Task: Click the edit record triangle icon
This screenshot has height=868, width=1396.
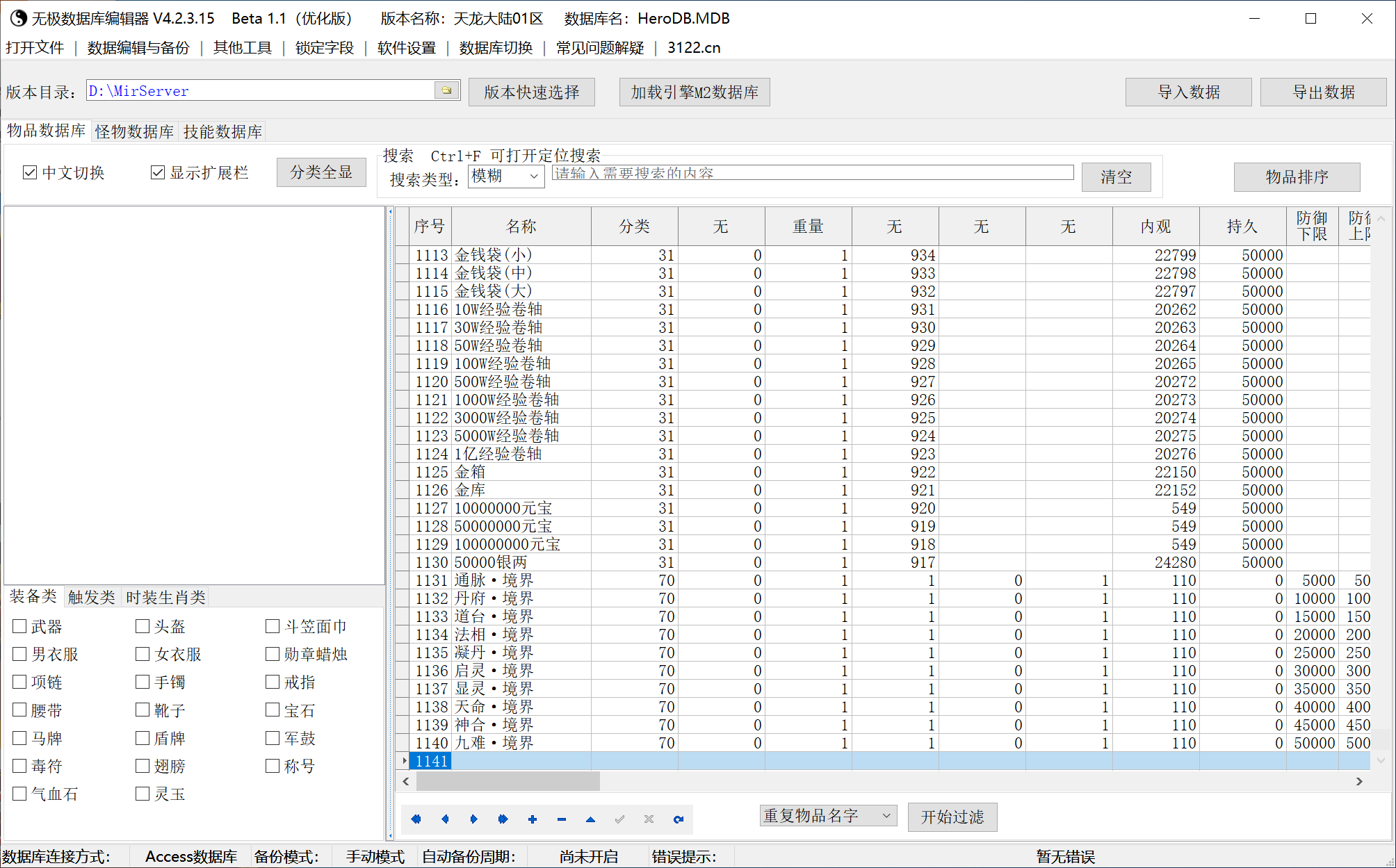Action: [590, 819]
